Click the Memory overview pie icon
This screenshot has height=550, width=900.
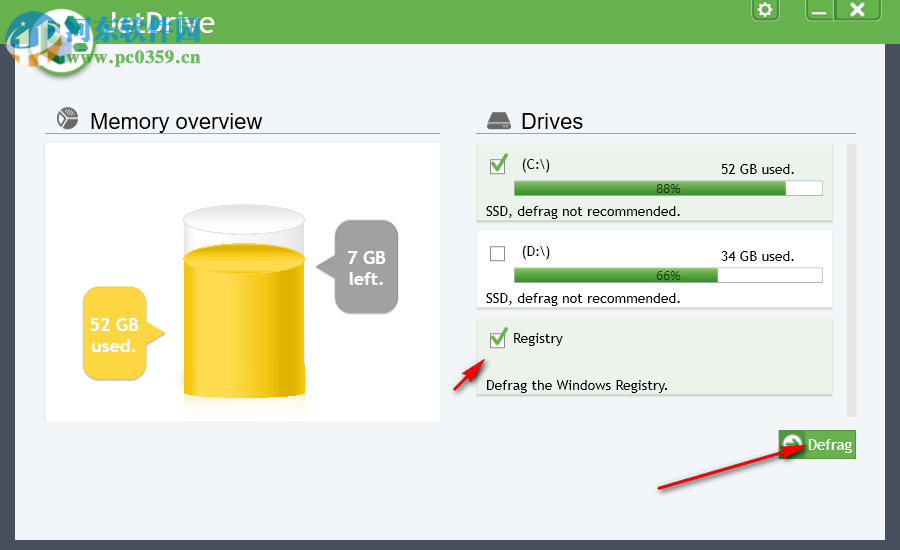click(x=67, y=118)
